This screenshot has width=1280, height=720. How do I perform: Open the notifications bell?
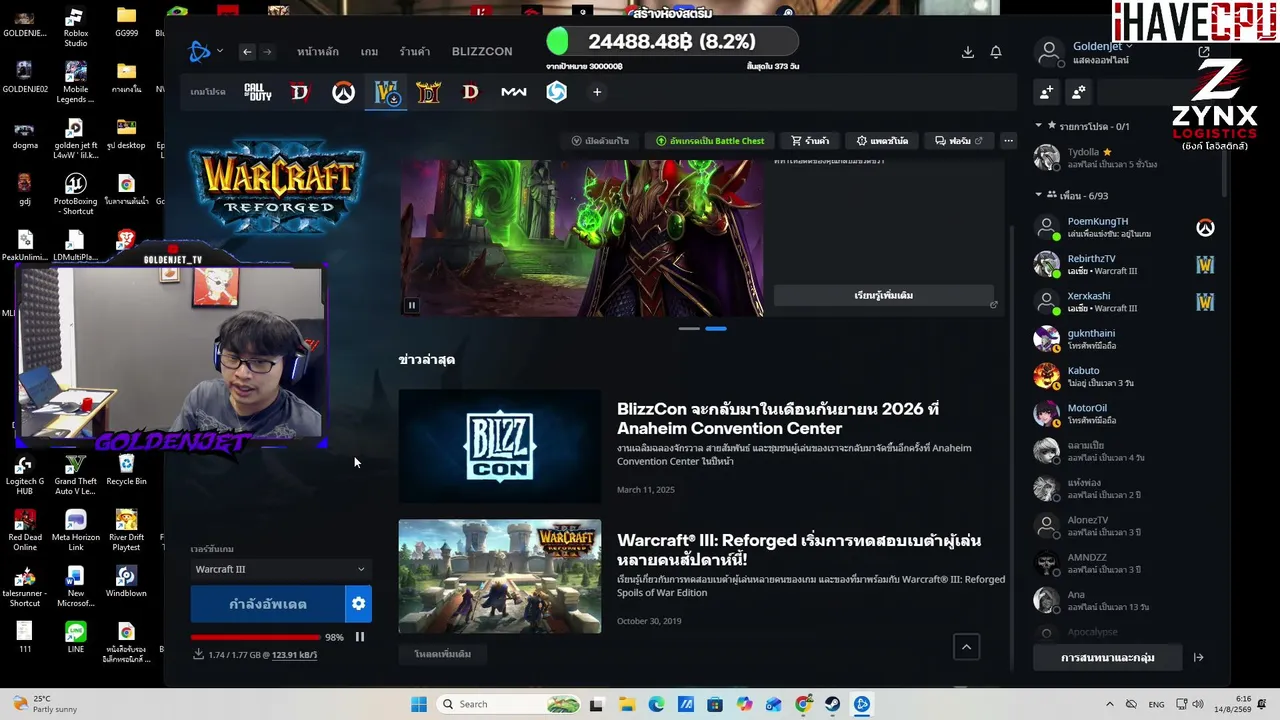click(x=996, y=52)
